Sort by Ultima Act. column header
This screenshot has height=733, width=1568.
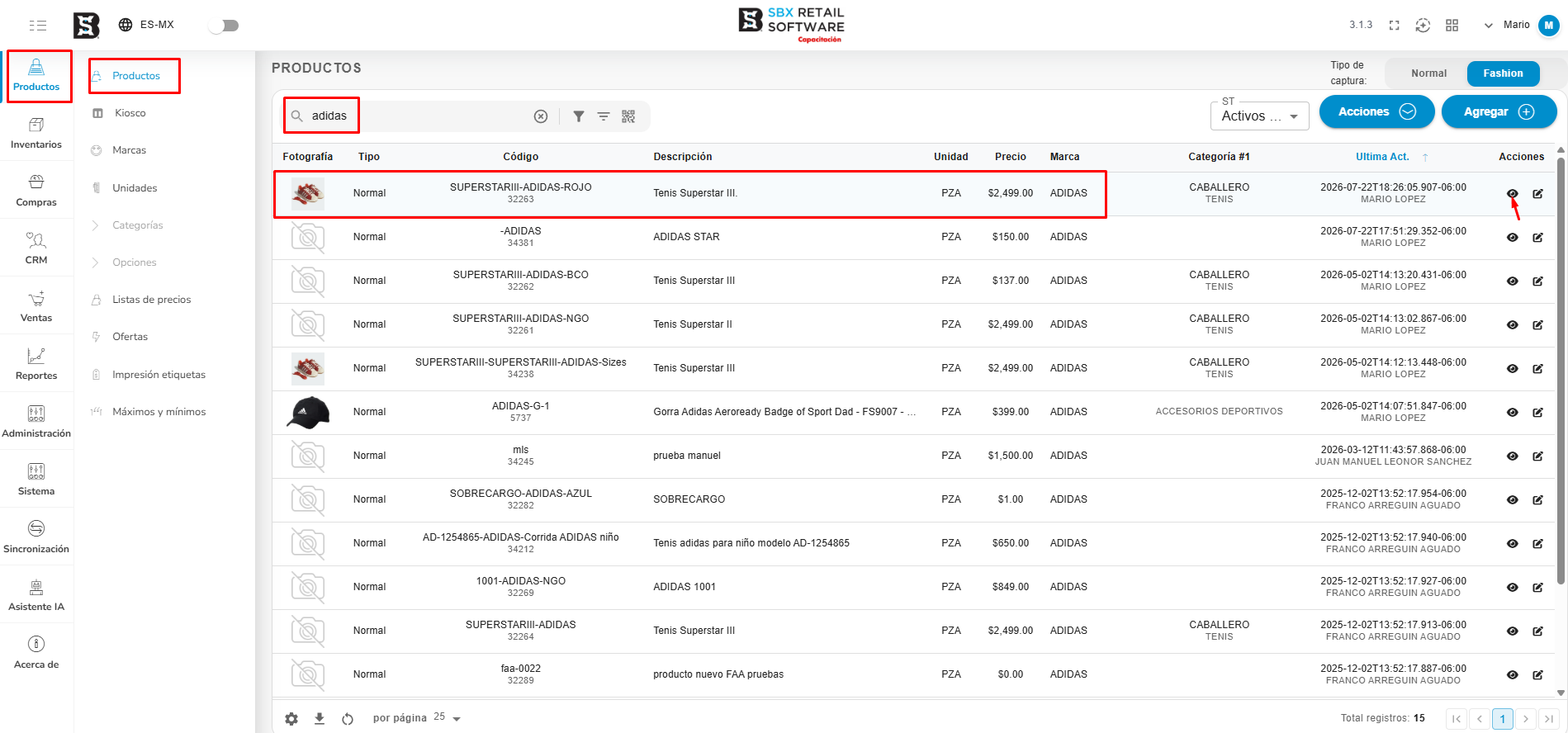pos(1382,157)
